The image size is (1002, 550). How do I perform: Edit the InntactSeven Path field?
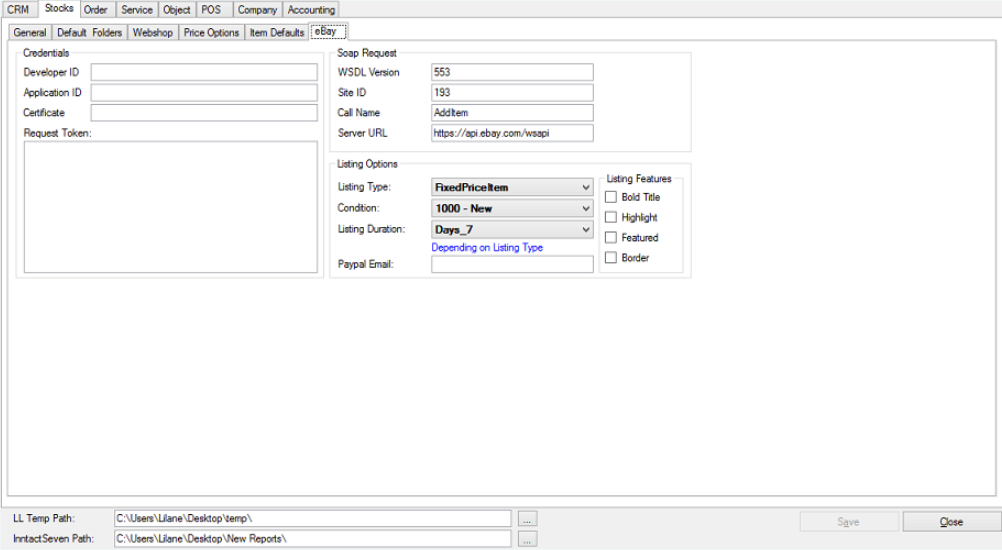(312, 539)
